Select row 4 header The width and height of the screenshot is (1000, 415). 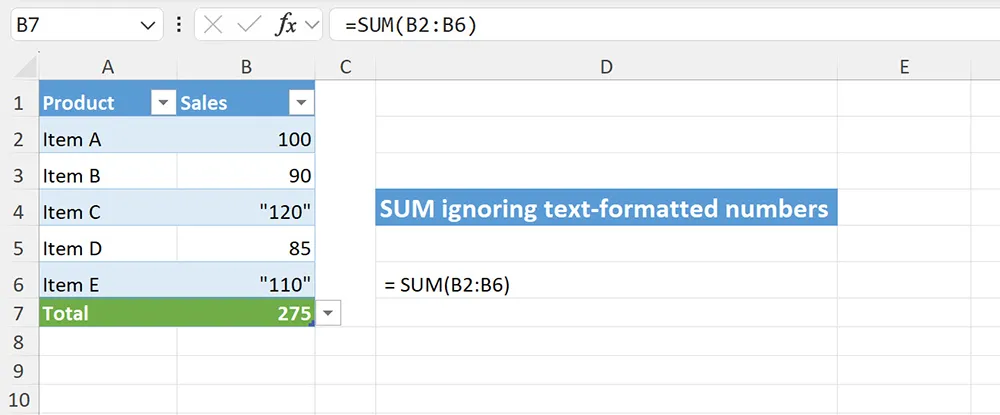coord(19,212)
